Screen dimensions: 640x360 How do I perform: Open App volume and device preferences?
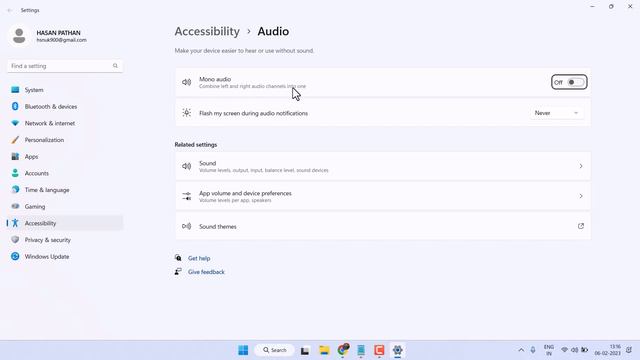pyautogui.click(x=383, y=196)
